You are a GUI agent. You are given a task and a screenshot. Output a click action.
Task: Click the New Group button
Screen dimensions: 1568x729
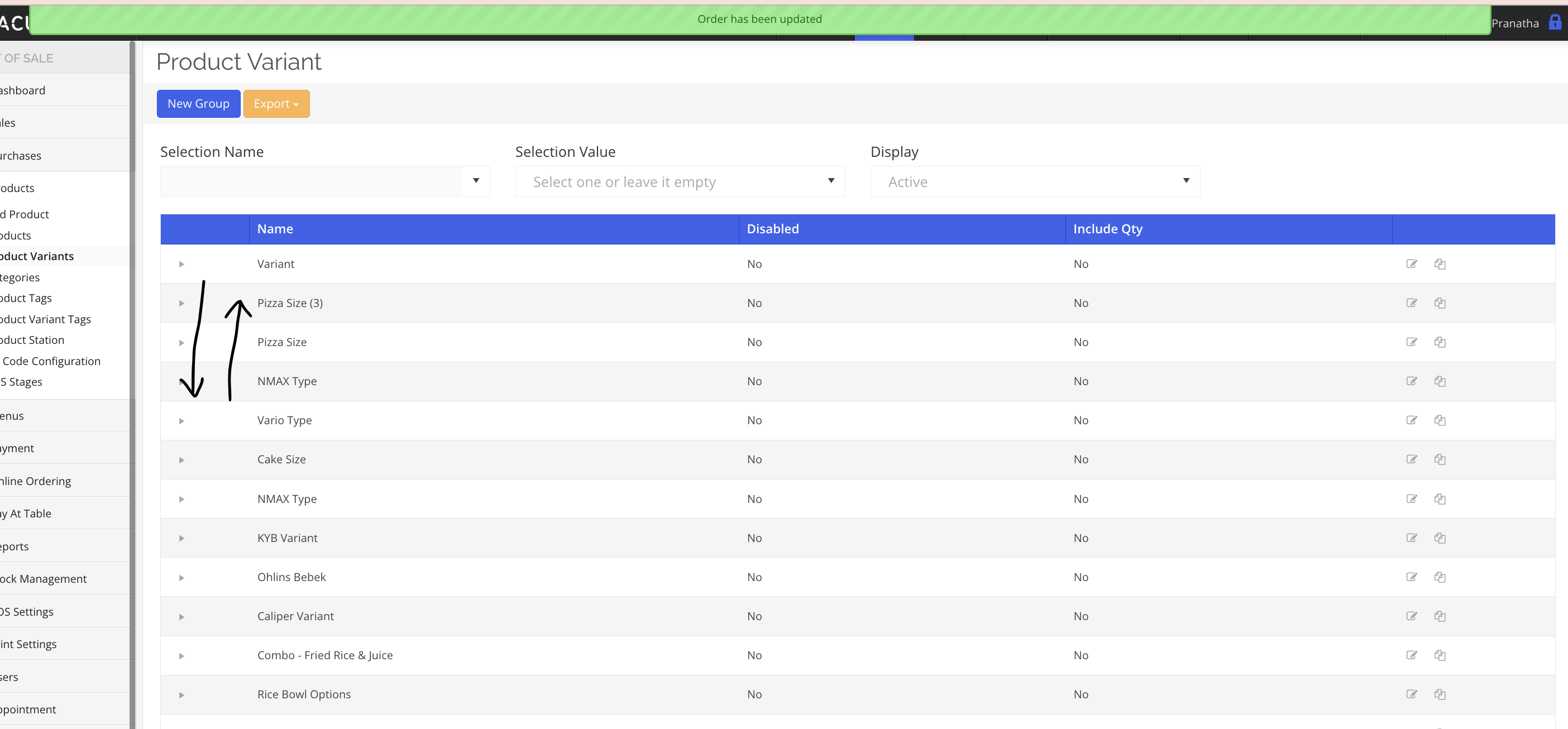[x=198, y=103]
